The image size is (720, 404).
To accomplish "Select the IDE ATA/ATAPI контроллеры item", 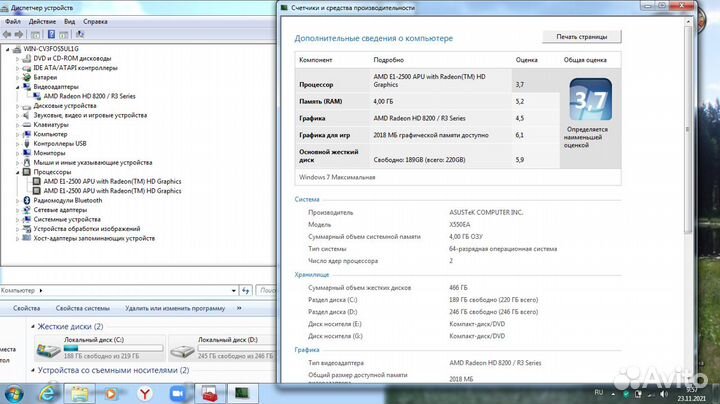I will (75, 68).
